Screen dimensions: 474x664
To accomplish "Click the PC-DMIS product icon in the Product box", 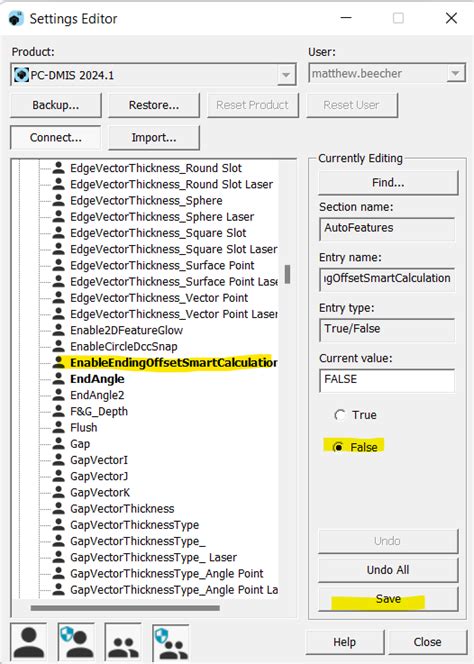I will (x=21, y=75).
